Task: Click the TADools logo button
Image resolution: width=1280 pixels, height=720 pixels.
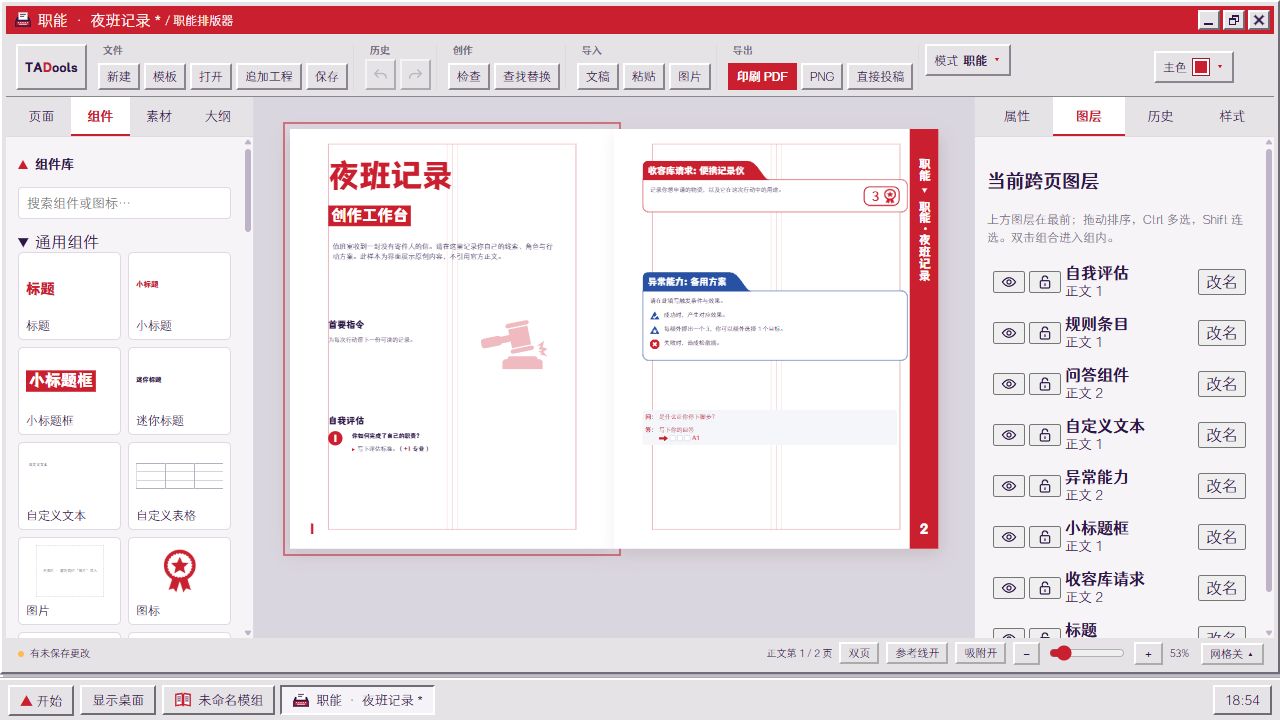Action: [52, 68]
